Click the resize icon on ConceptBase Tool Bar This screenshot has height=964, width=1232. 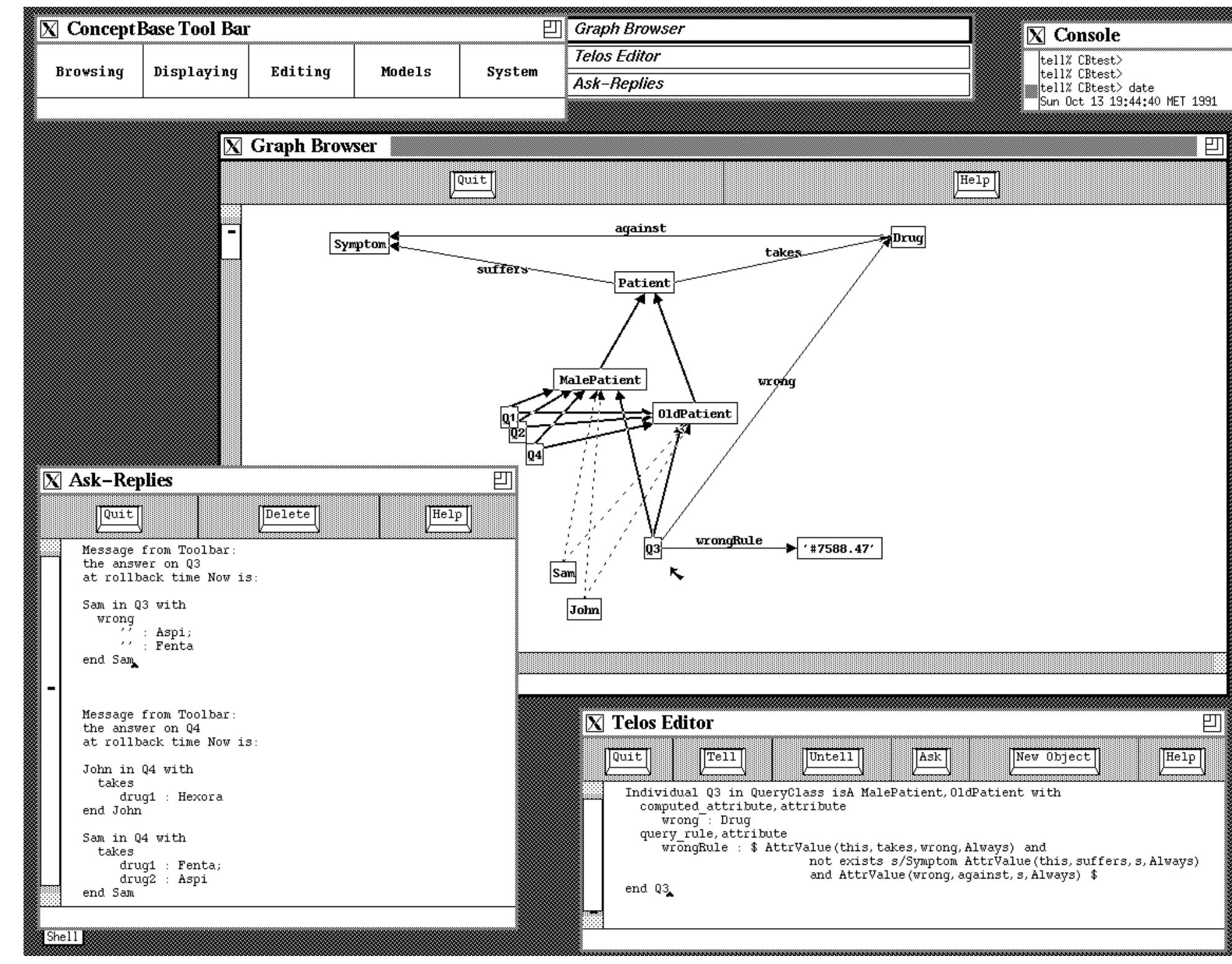(552, 29)
